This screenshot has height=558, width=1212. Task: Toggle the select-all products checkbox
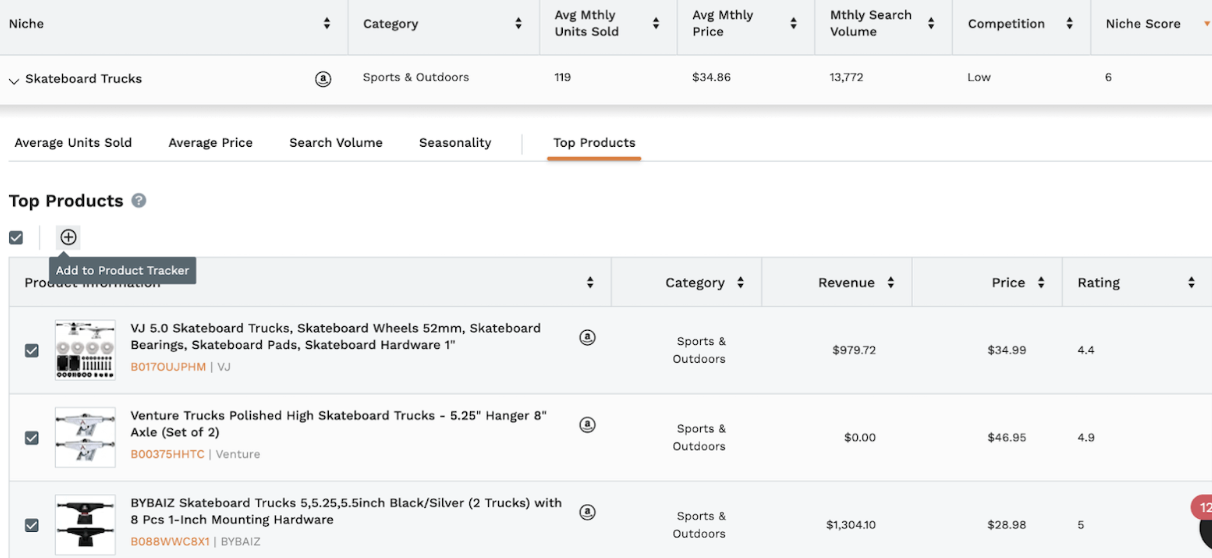coord(16,238)
